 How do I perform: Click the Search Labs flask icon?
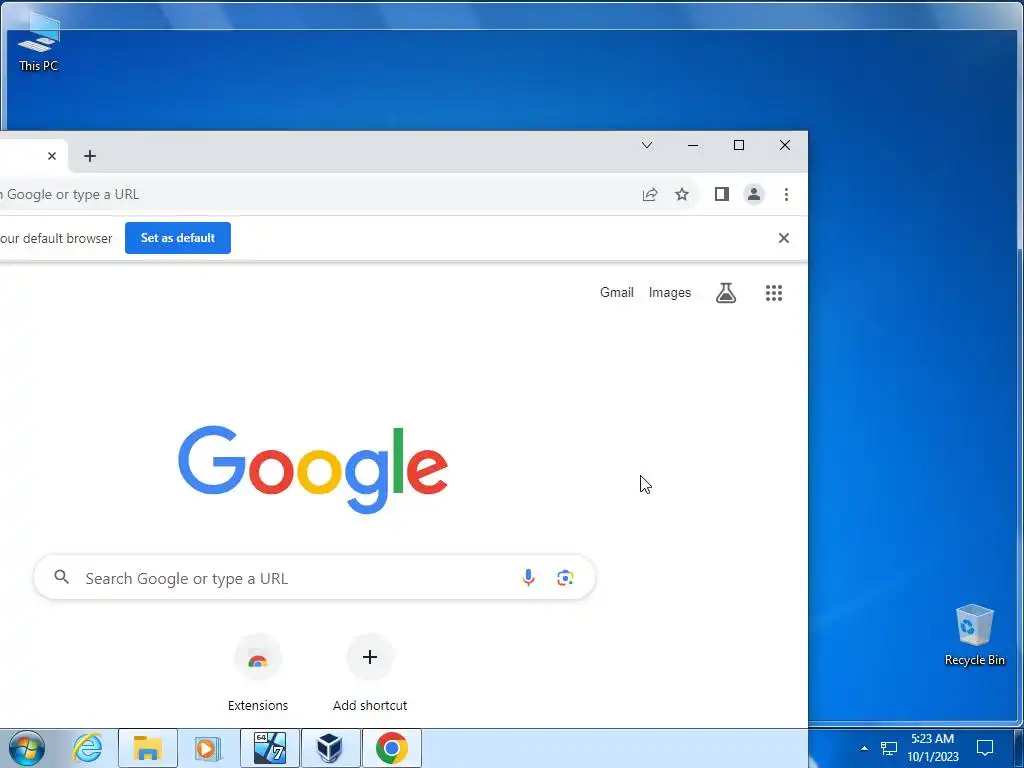(726, 293)
